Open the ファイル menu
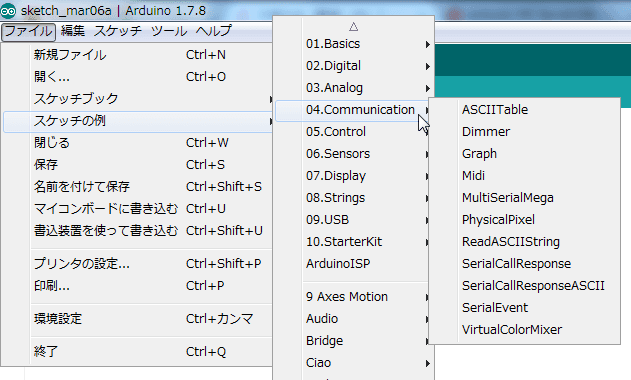631x380 pixels. (28, 31)
